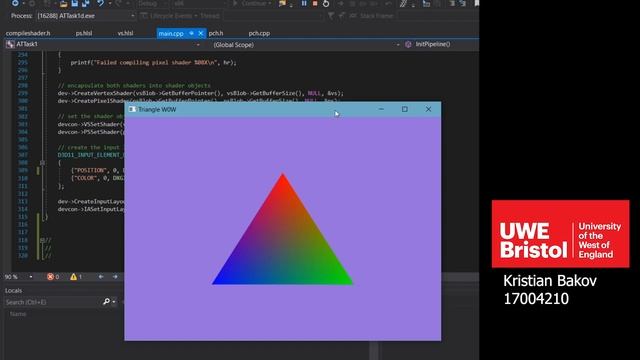The image size is (640, 360).
Task: Click the thread filter funnel icon
Action: click(331, 16)
